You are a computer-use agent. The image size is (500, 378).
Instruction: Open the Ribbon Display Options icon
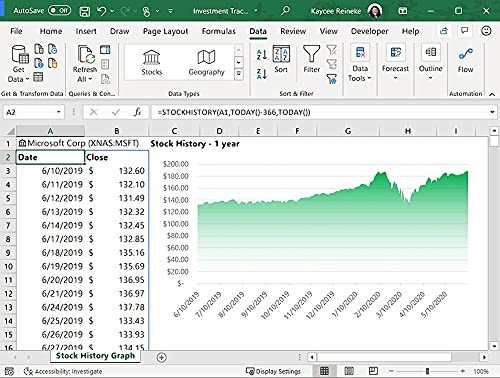pyautogui.click(x=403, y=11)
